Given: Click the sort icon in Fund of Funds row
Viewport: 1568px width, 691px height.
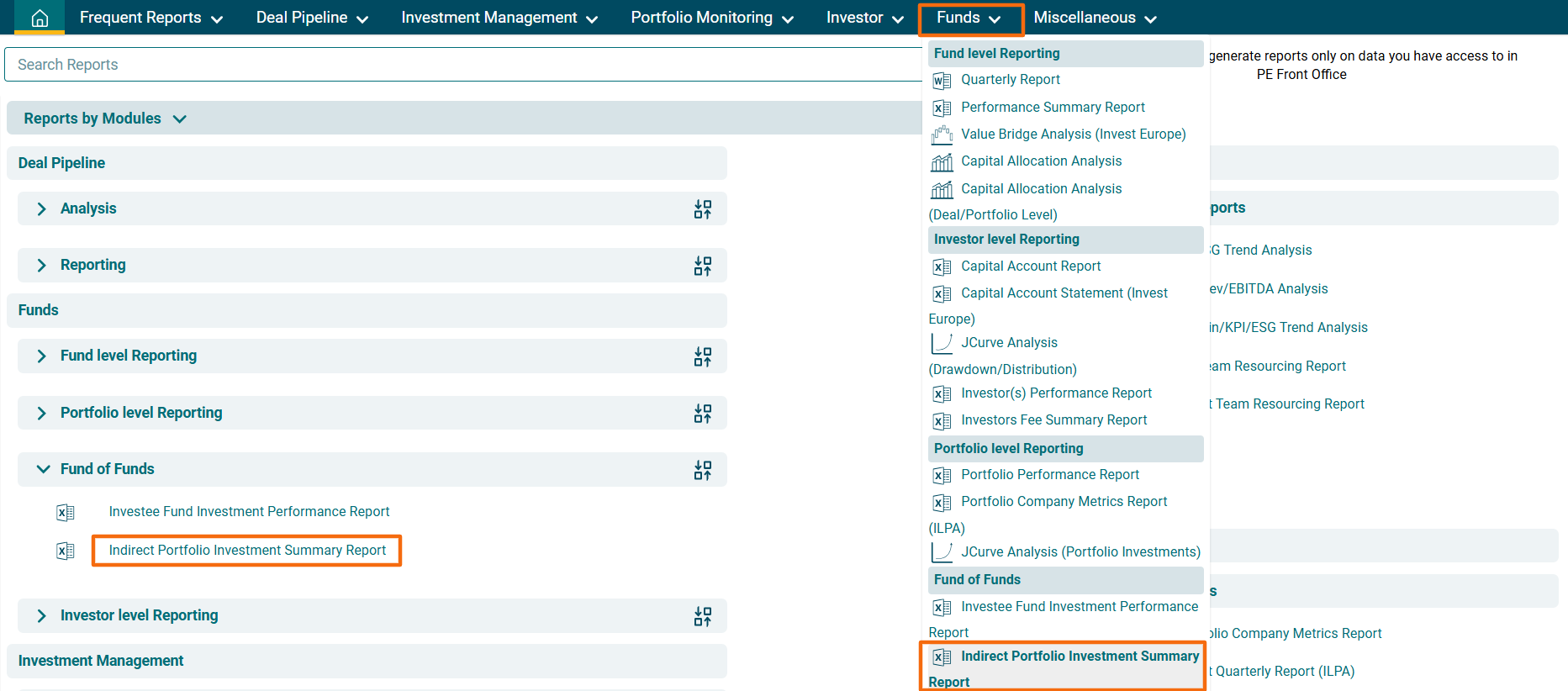Looking at the screenshot, I should [x=702, y=470].
